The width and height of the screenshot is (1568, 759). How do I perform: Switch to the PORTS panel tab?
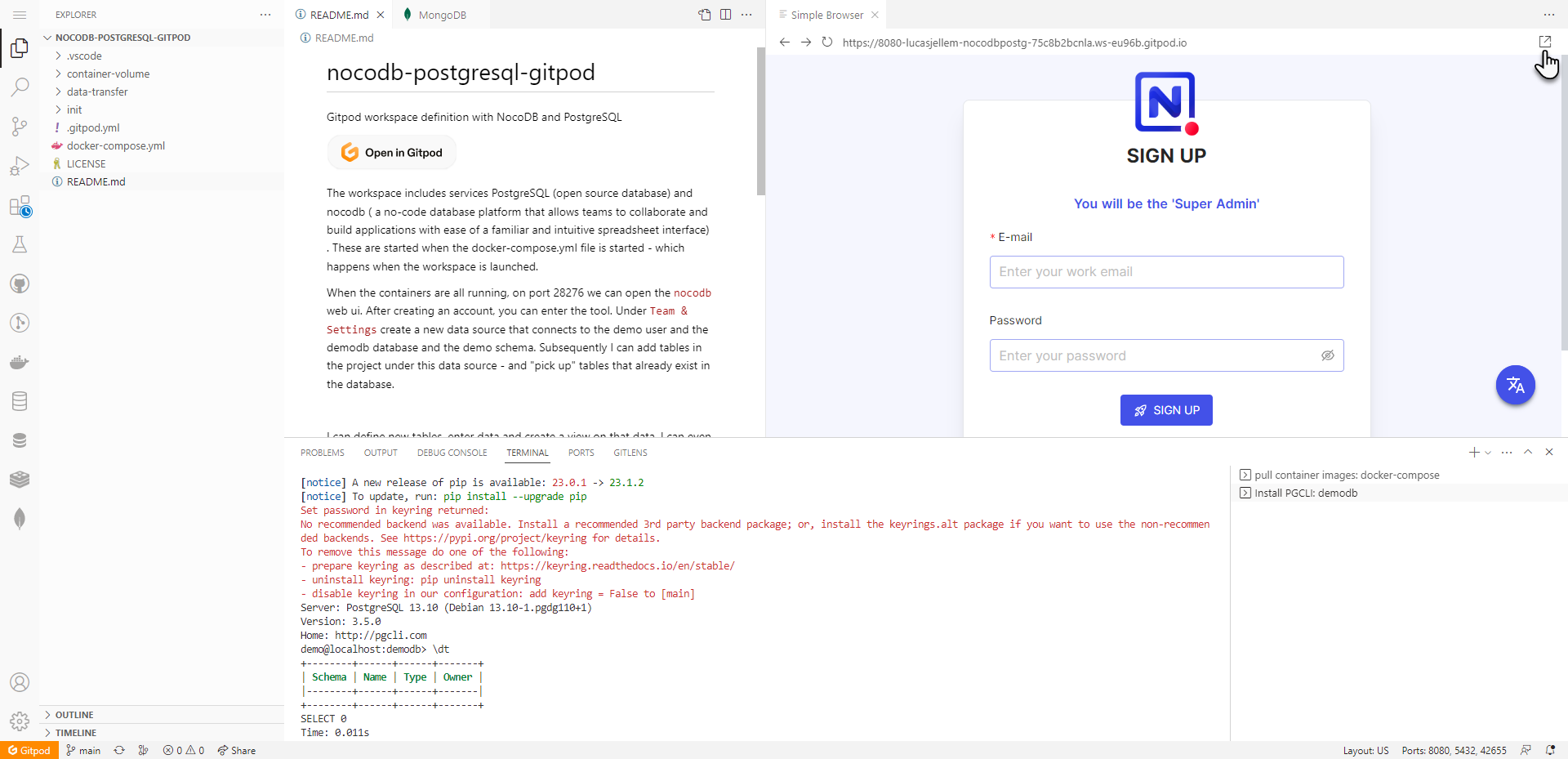[x=581, y=453]
